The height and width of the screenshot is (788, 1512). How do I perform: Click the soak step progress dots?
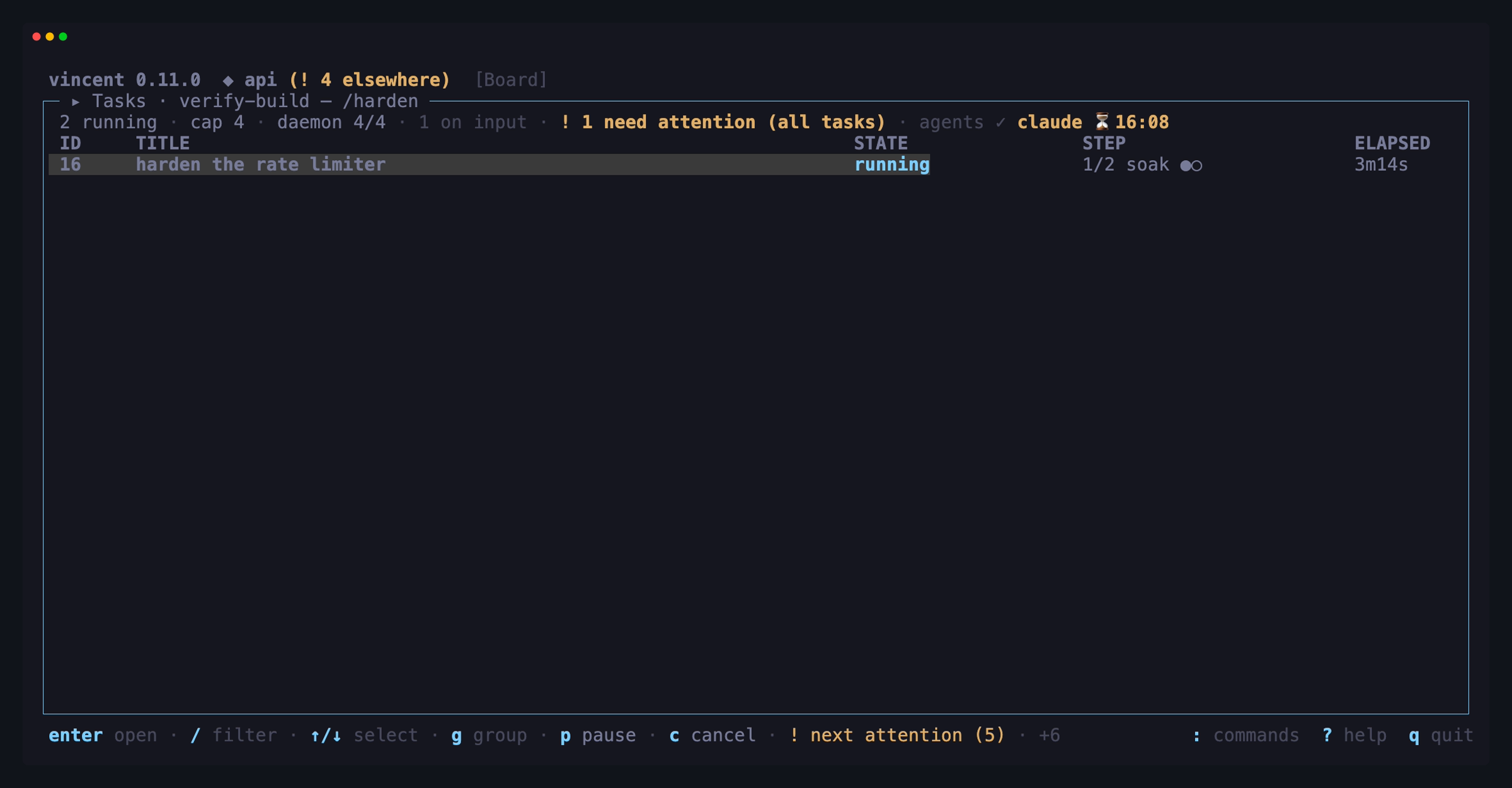(1191, 166)
